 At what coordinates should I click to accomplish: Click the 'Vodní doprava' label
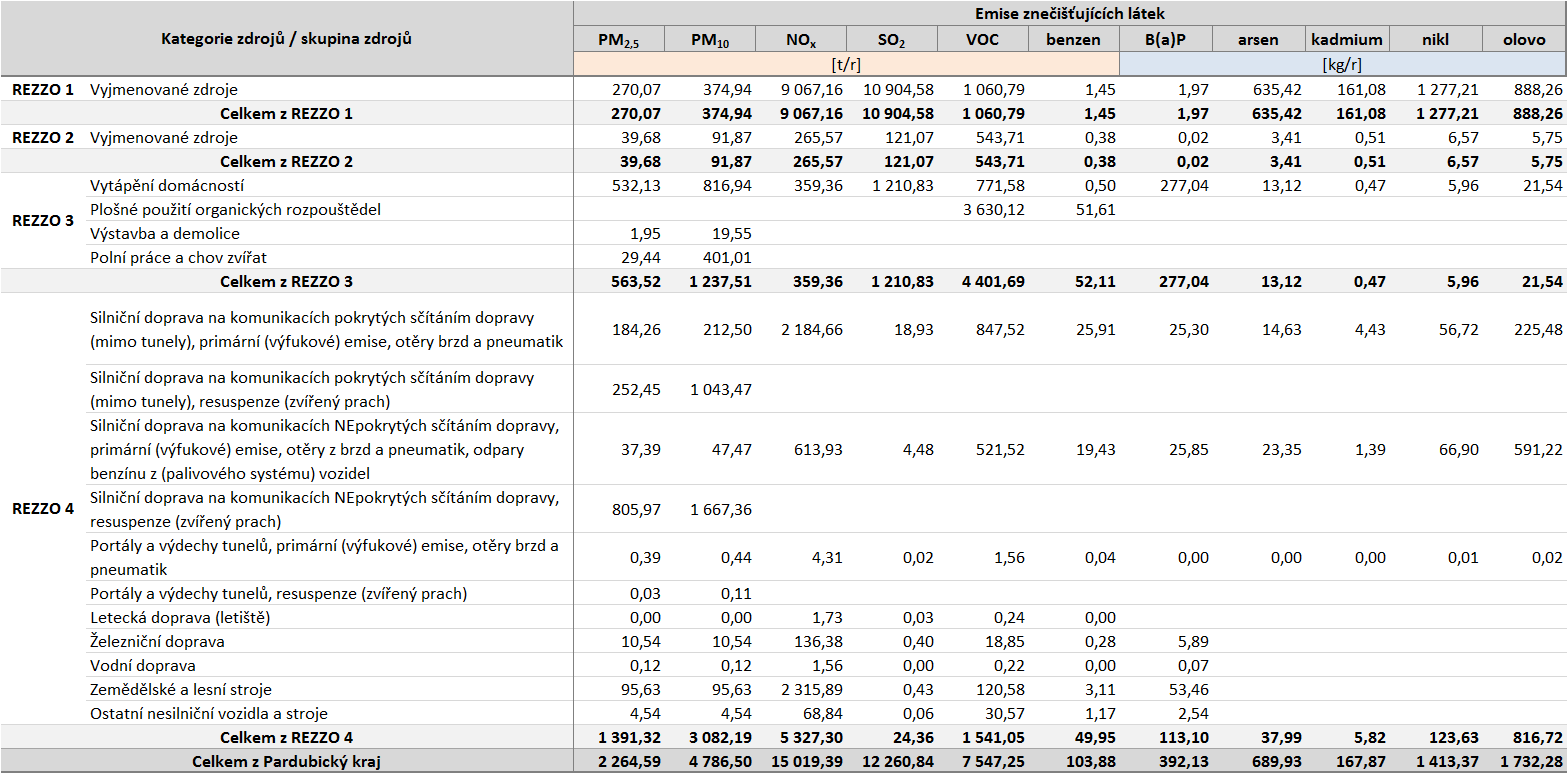coord(142,665)
